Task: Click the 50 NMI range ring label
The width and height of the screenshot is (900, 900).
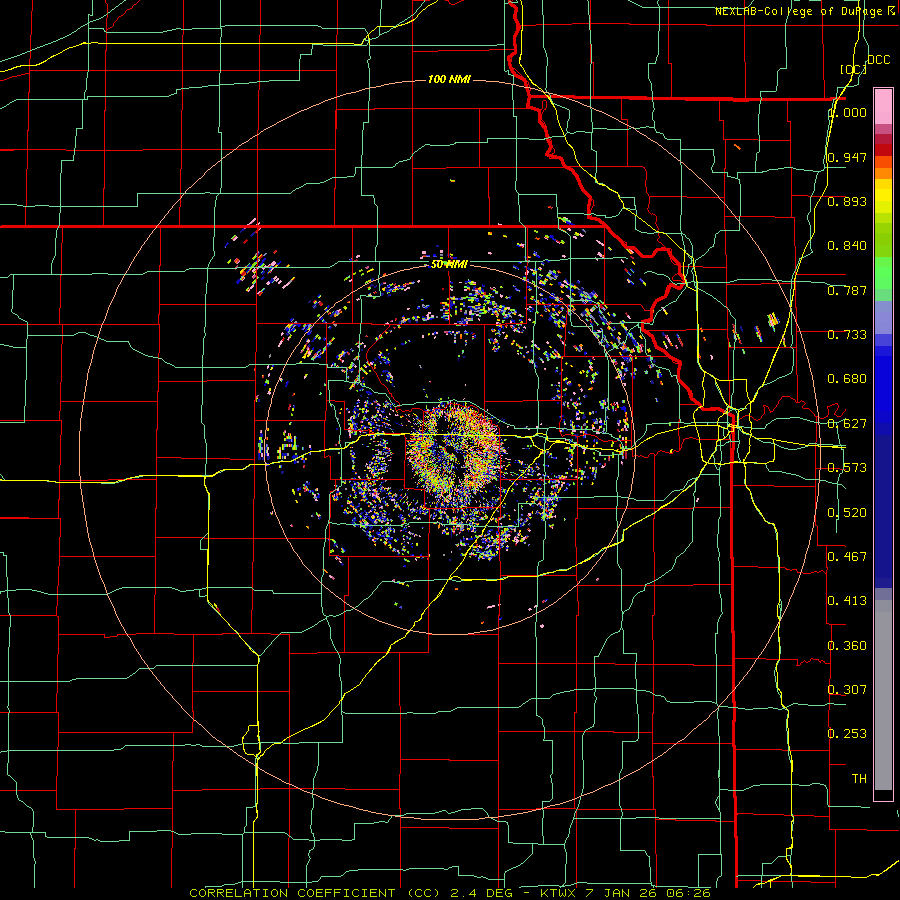Action: pyautogui.click(x=449, y=264)
